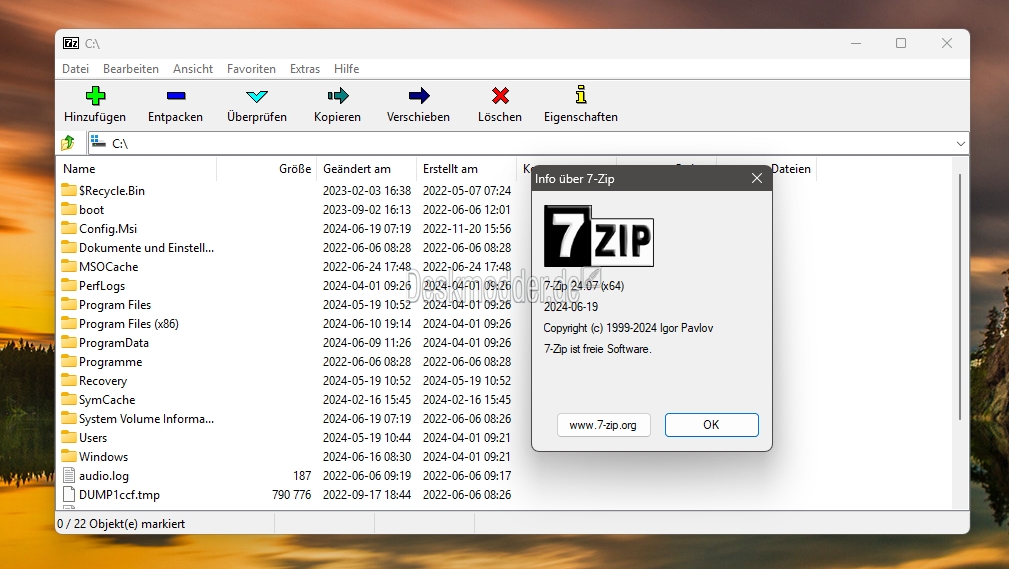This screenshot has height=569, width=1009.
Task: Sort by Erstellt am column header
Action: [467, 169]
